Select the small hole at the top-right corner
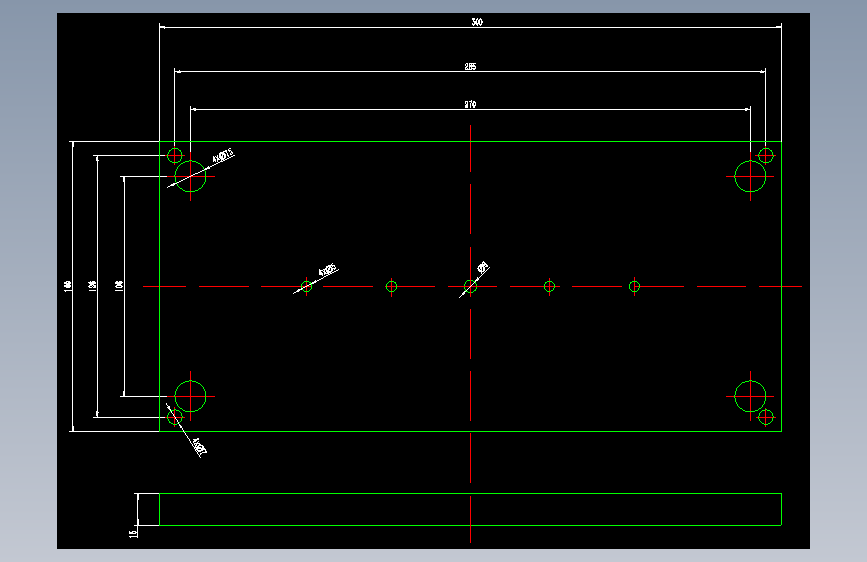 coord(766,155)
